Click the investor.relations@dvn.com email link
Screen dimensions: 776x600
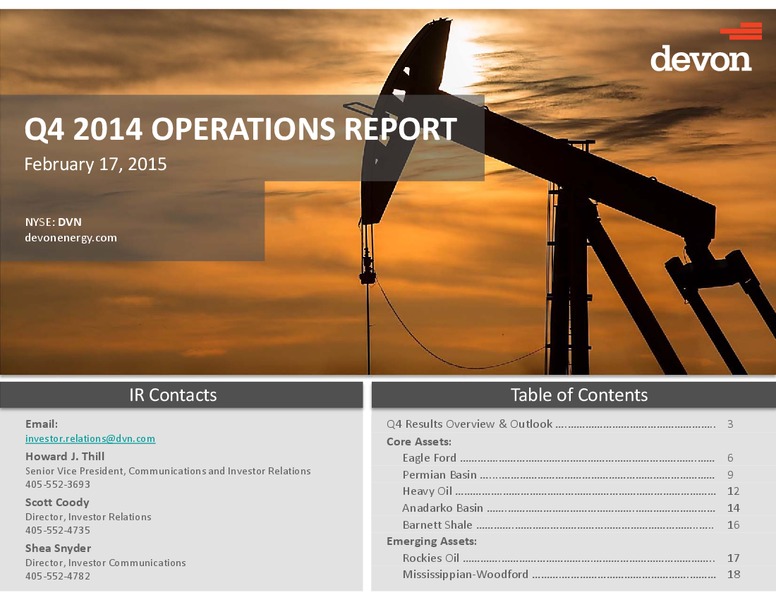coord(90,439)
